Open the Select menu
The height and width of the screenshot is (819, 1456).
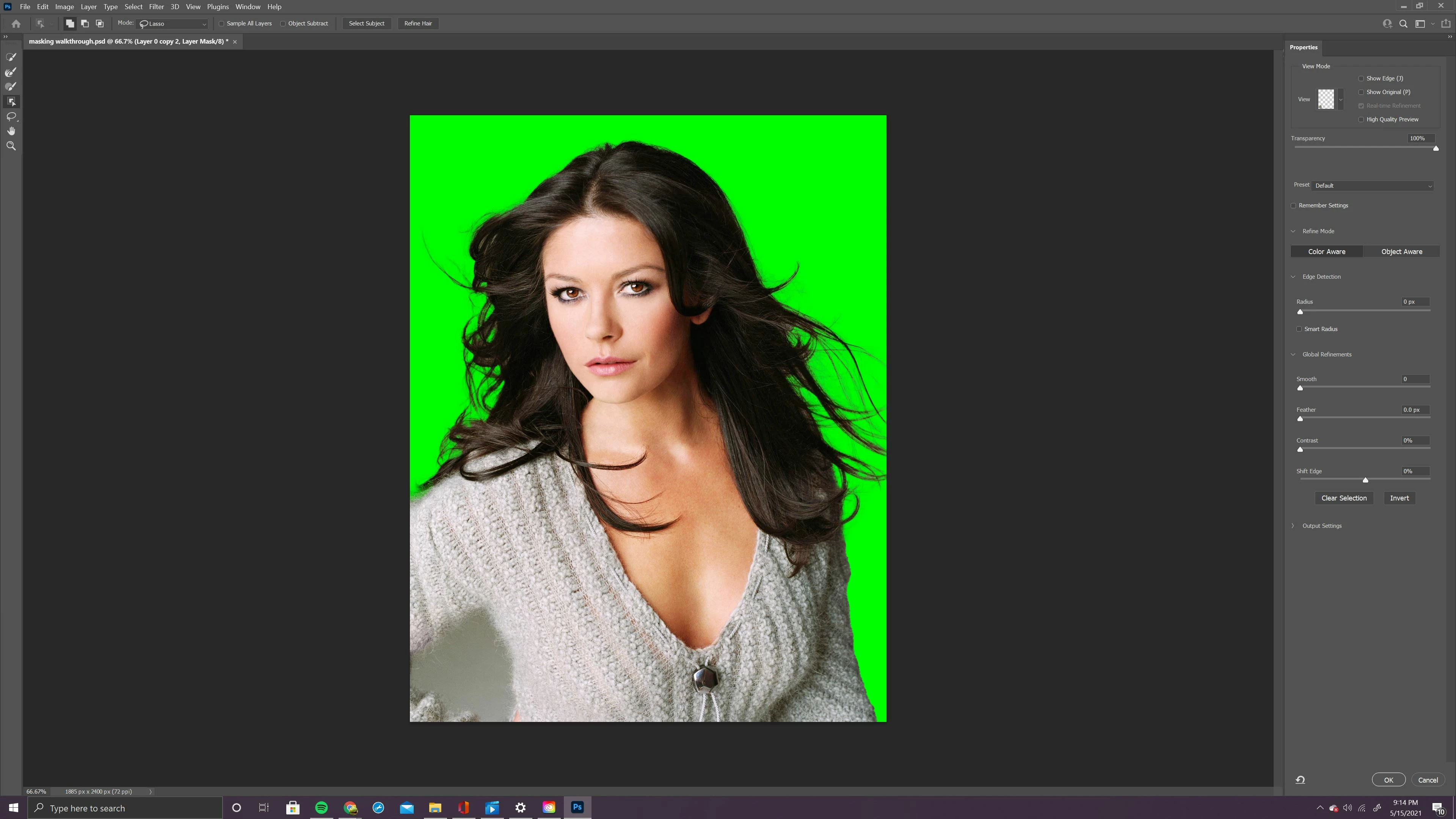coord(133,7)
